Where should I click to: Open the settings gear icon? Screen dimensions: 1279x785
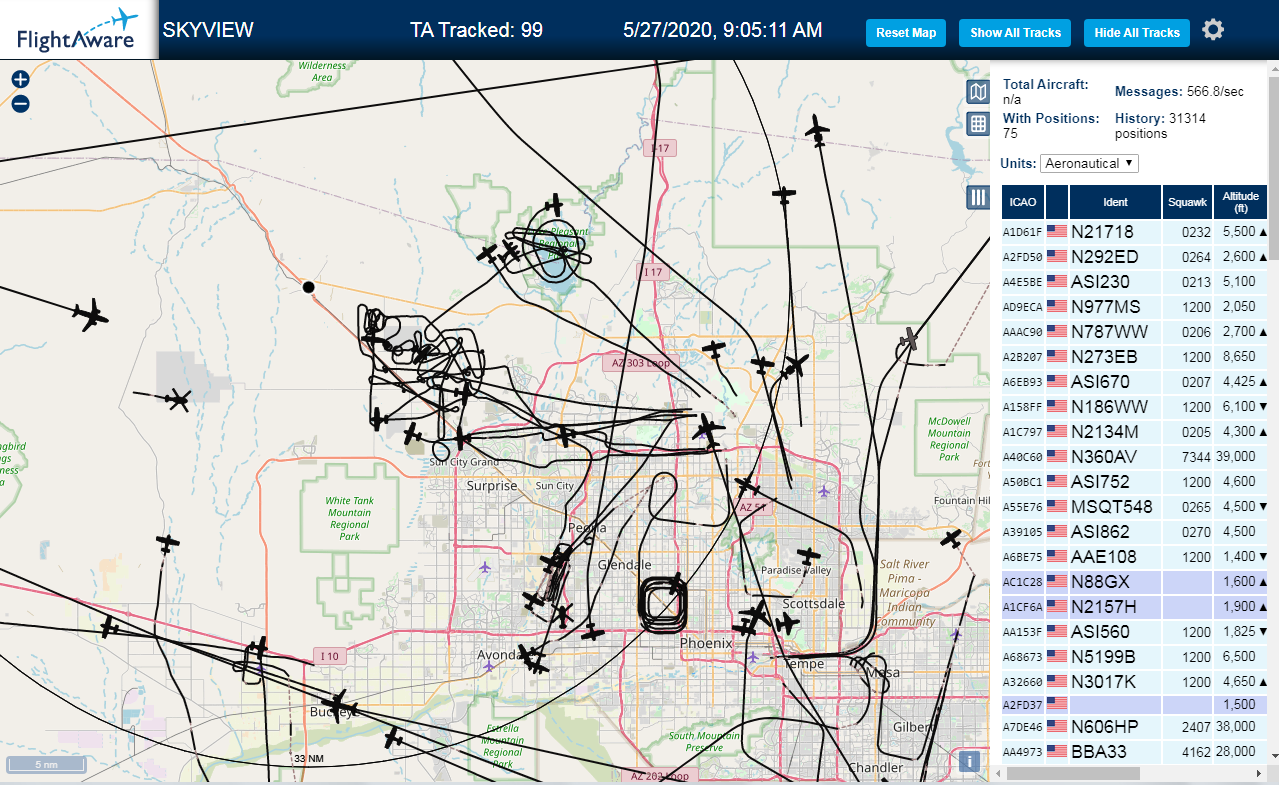(x=1213, y=30)
